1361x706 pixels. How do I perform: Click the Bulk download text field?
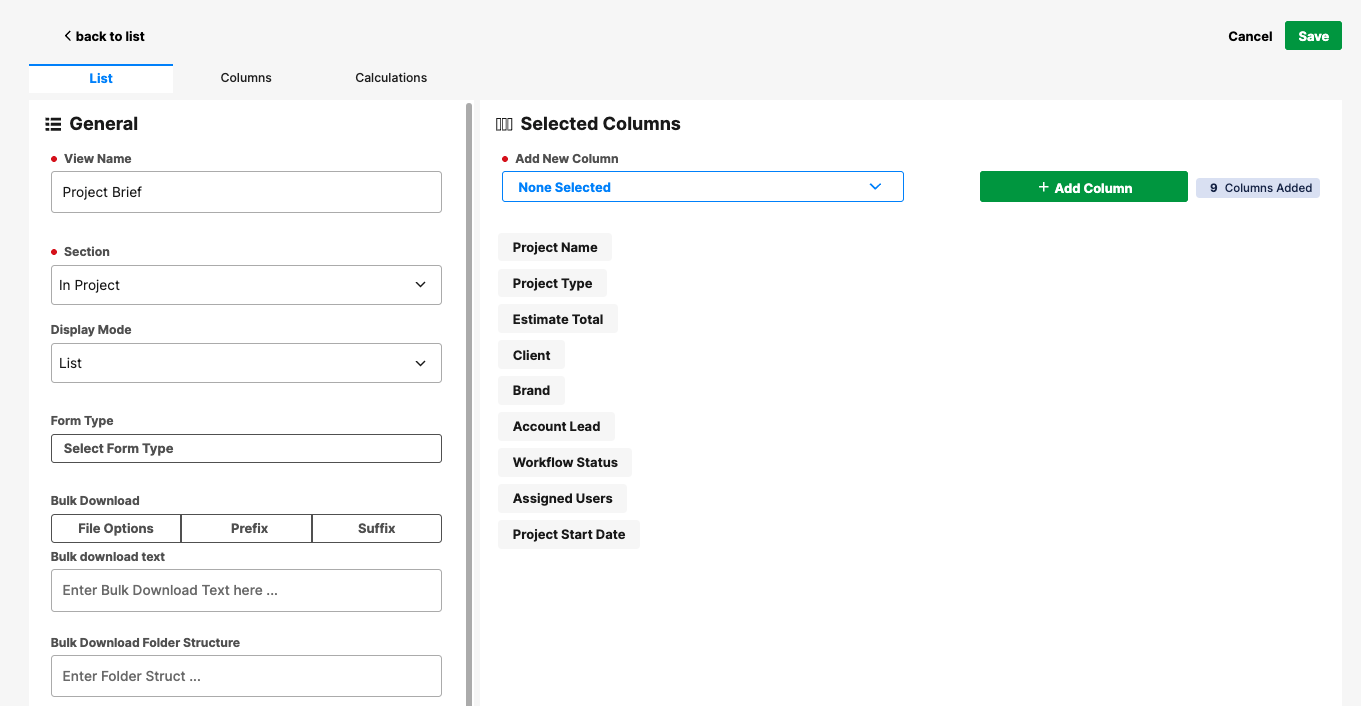pos(246,591)
